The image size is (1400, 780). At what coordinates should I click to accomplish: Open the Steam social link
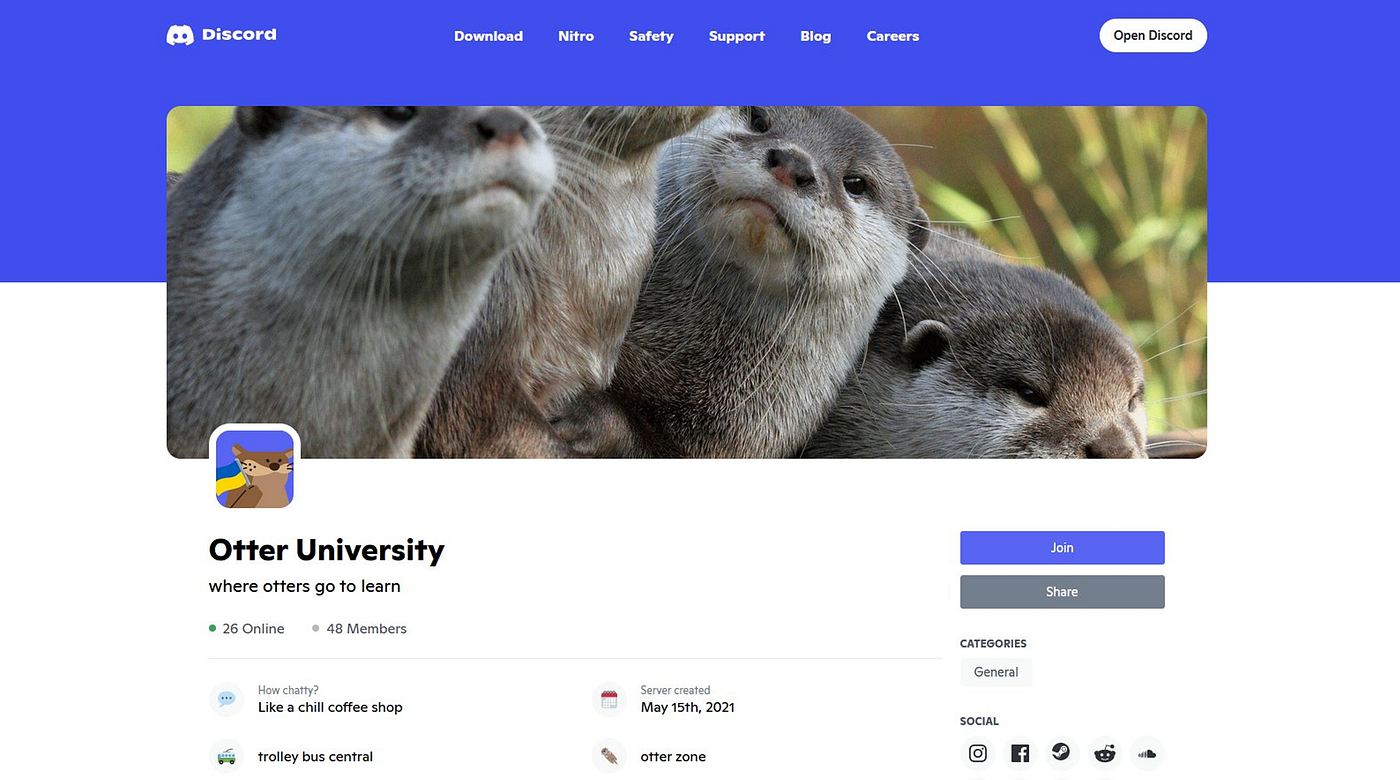point(1062,754)
